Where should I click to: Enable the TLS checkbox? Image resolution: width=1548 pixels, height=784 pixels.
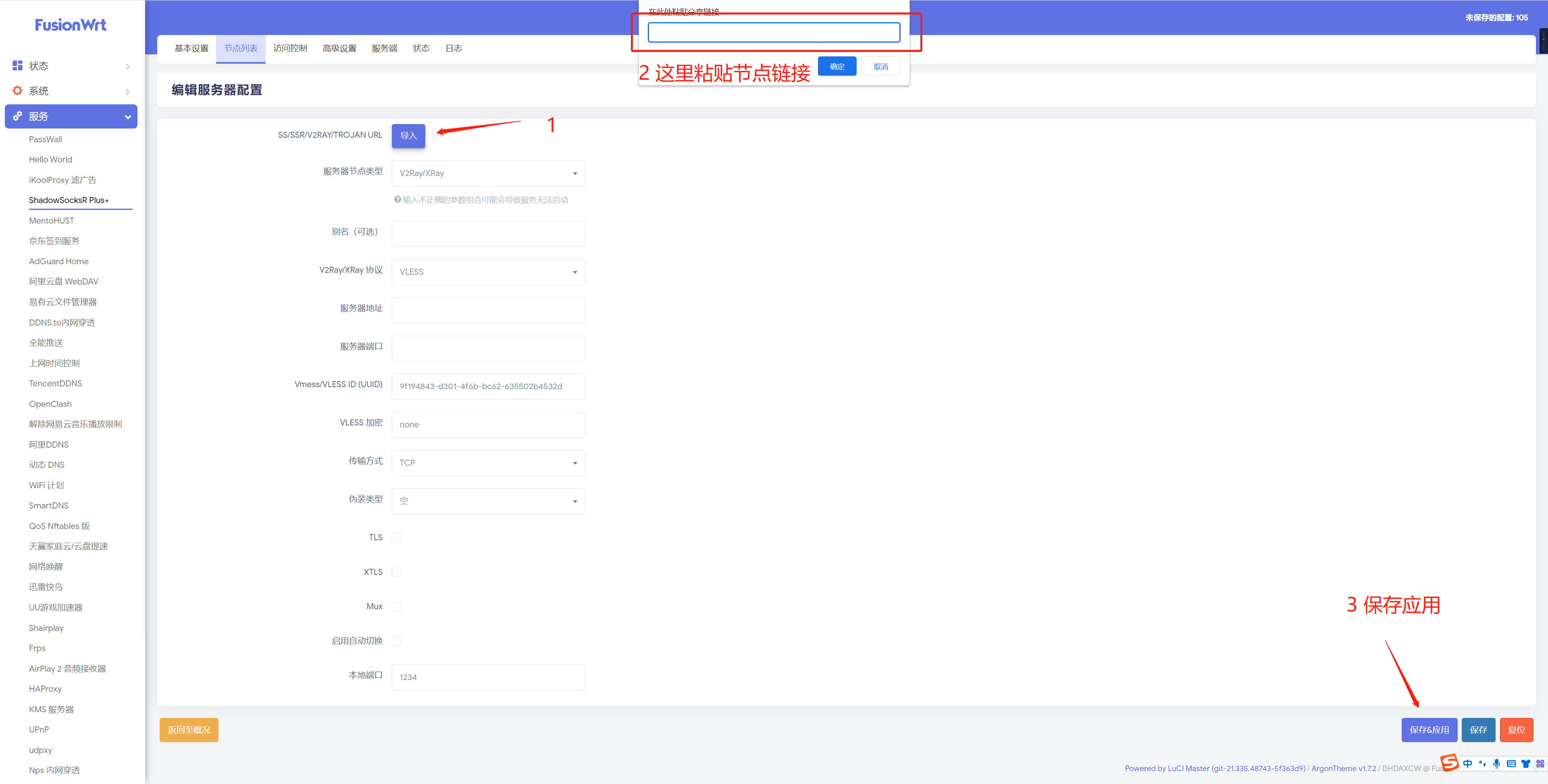[397, 538]
